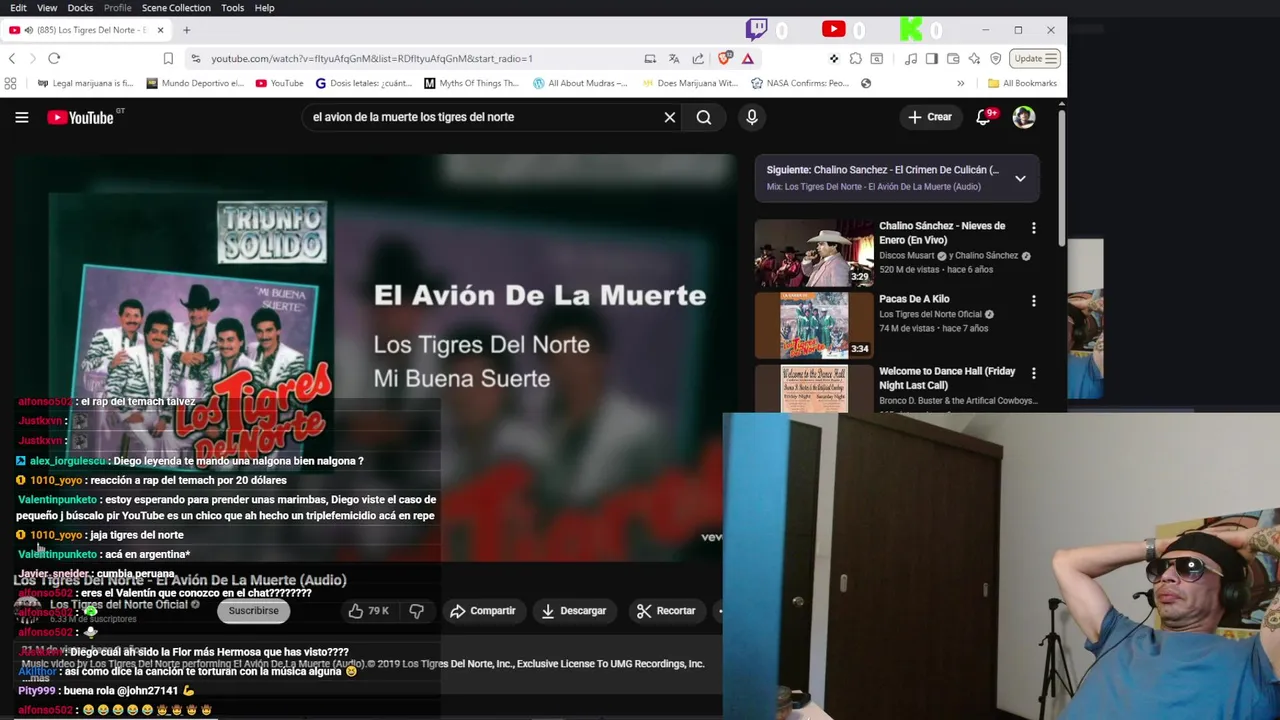Image resolution: width=1280 pixels, height=720 pixels.
Task: Click the address bar share icon
Action: point(698,59)
